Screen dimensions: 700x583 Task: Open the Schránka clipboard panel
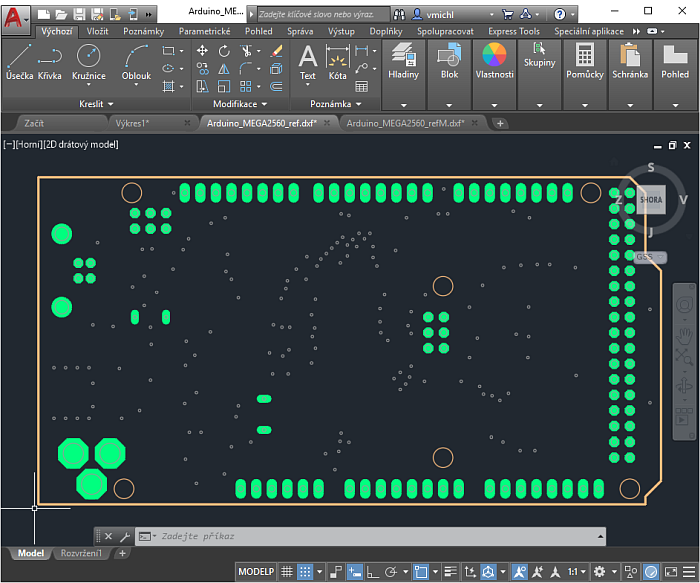pyautogui.click(x=630, y=61)
